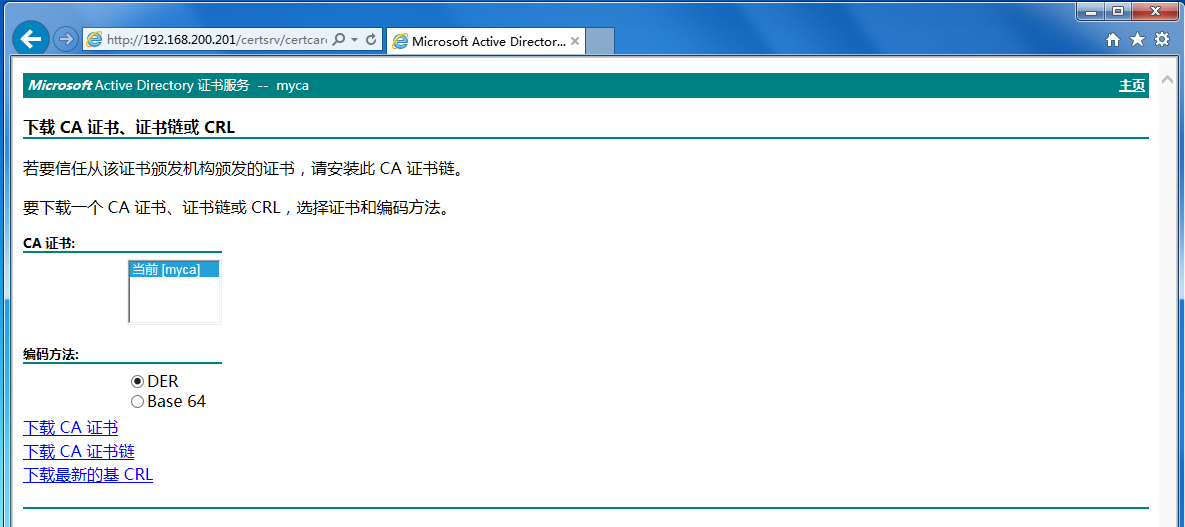Open the Home page icon in IE toolbar
The image size is (1185, 527).
(1113, 40)
